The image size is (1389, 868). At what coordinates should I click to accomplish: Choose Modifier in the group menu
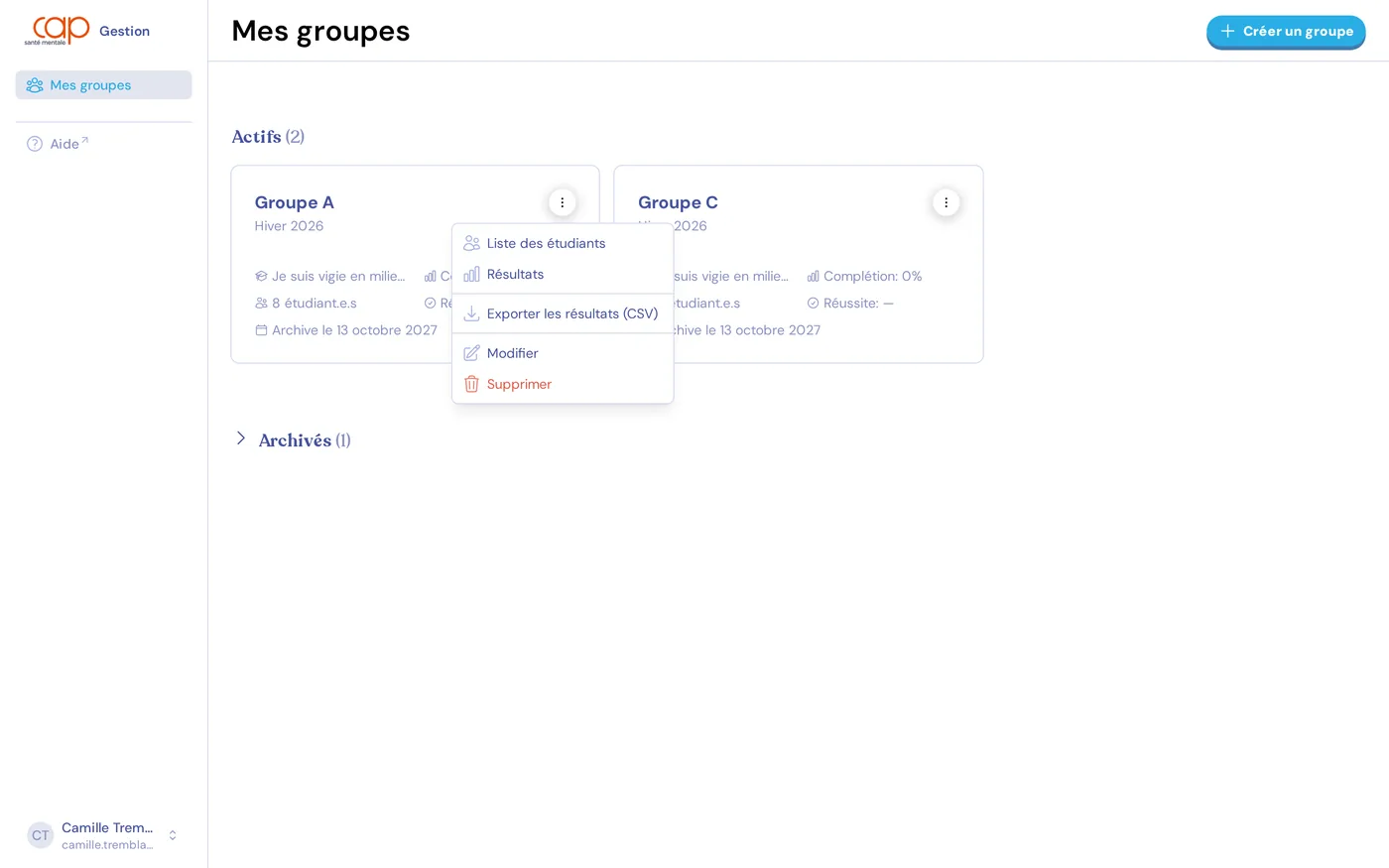(x=563, y=353)
